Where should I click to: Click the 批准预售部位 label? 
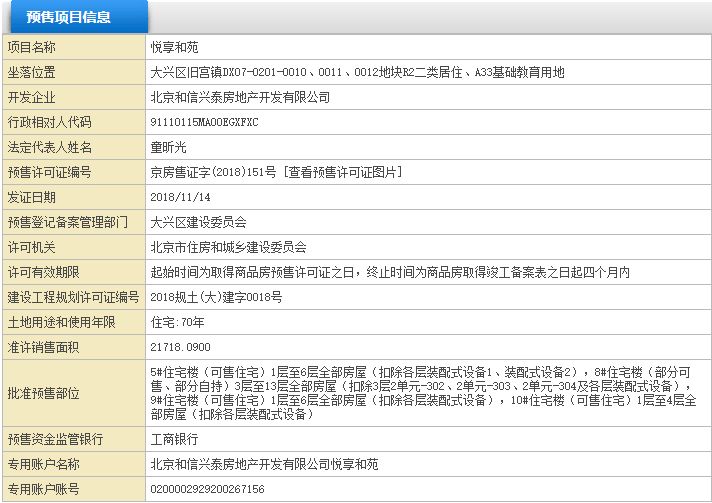point(44,393)
